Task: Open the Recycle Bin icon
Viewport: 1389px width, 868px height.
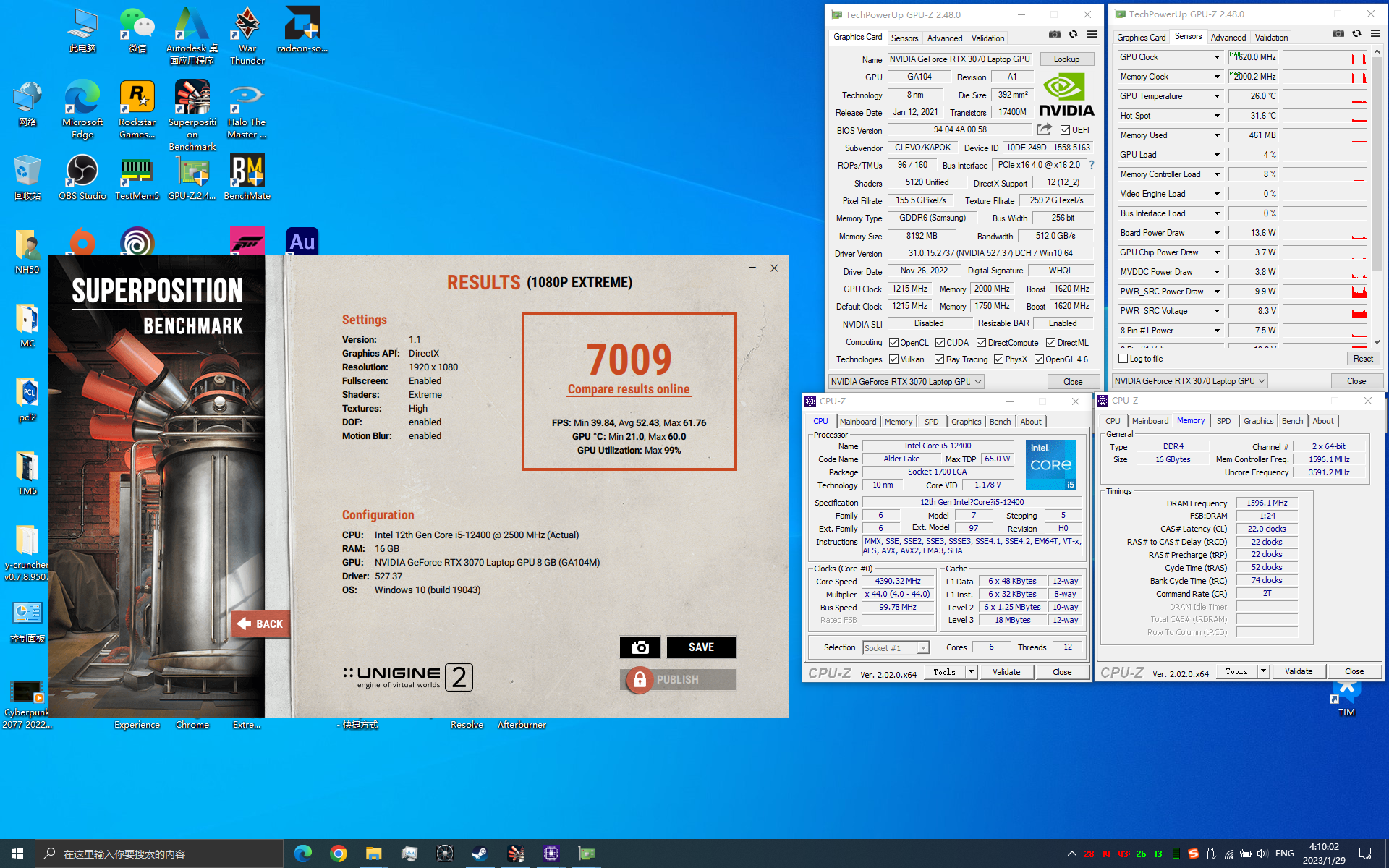Action: pyautogui.click(x=27, y=178)
